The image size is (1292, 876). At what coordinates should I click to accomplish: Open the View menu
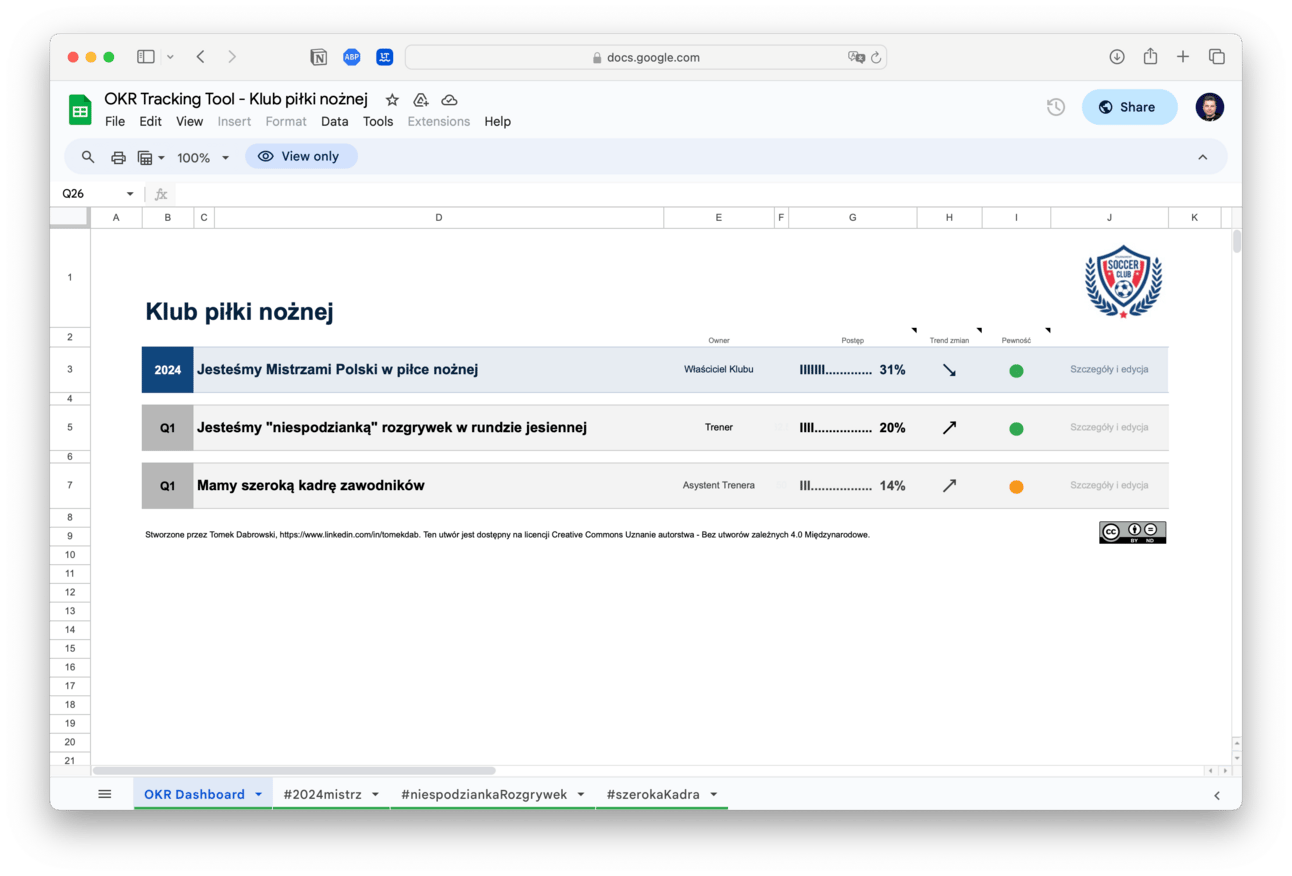point(189,121)
